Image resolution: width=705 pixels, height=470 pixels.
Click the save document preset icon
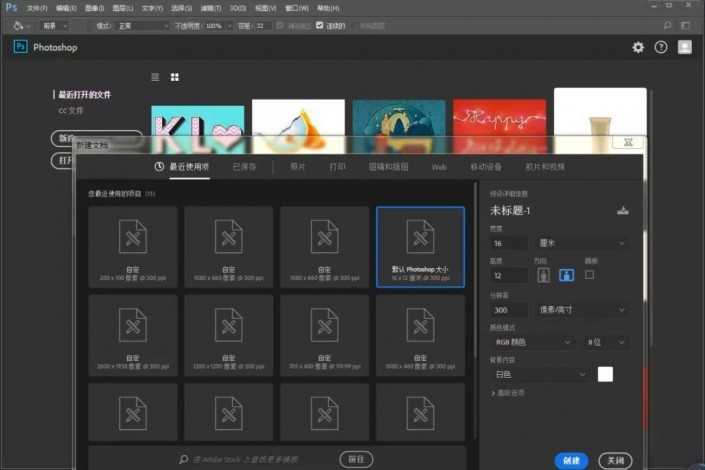pyautogui.click(x=623, y=210)
